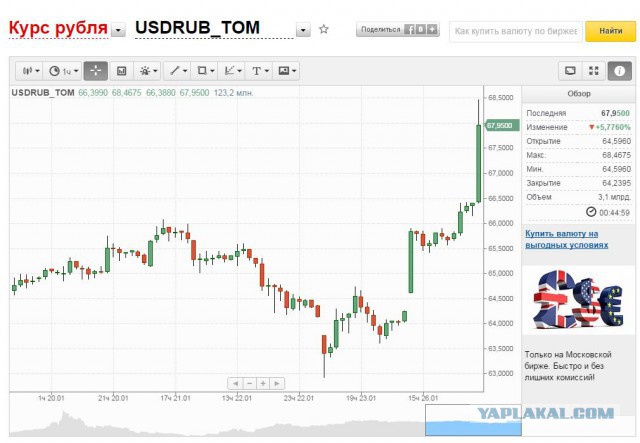Screen dimensions: 640x443
Task: Open the chart type dropdown
Action: tap(31, 71)
